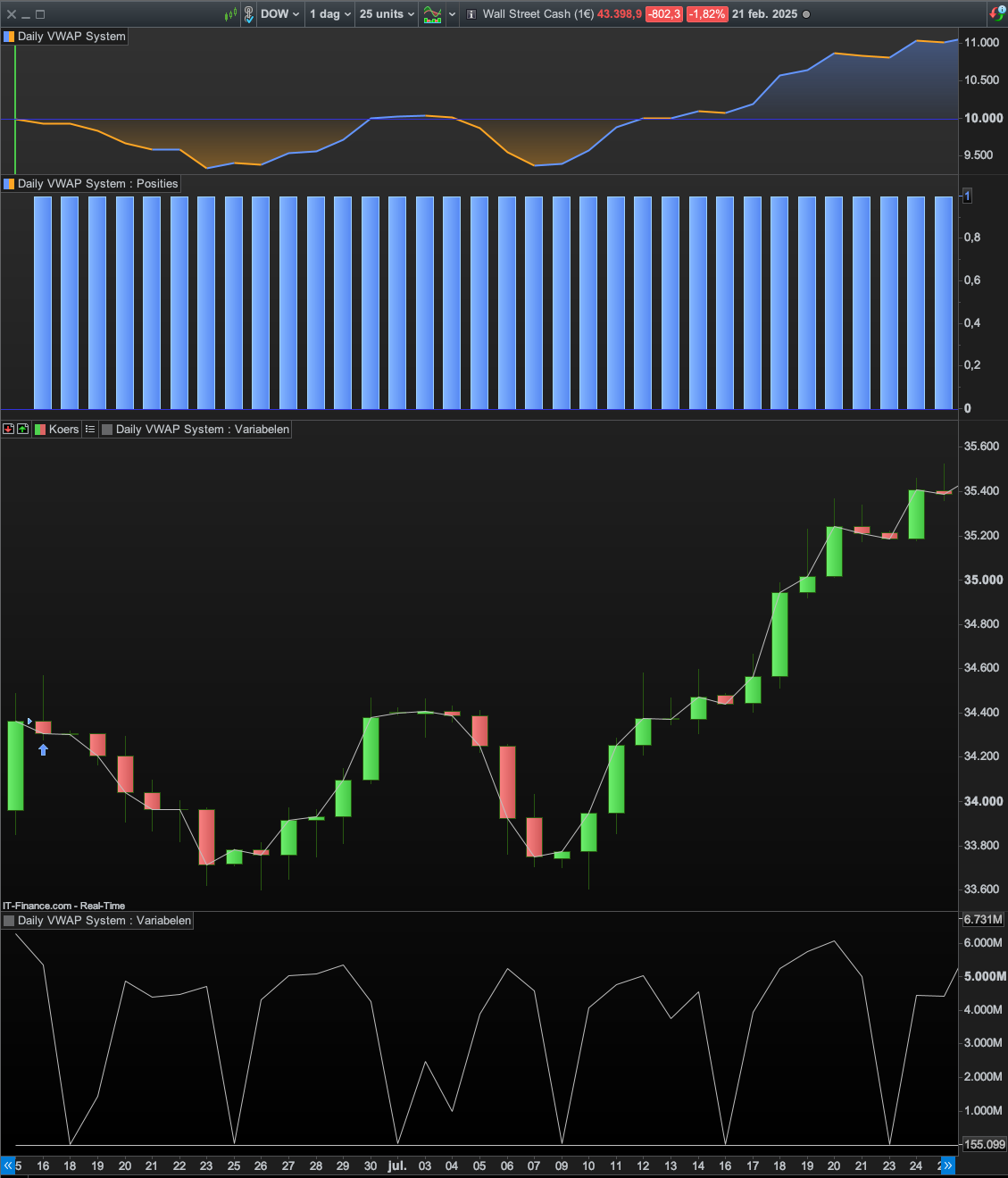Open the cursor mode hand icon
The image size is (1008, 1178).
coord(249,14)
